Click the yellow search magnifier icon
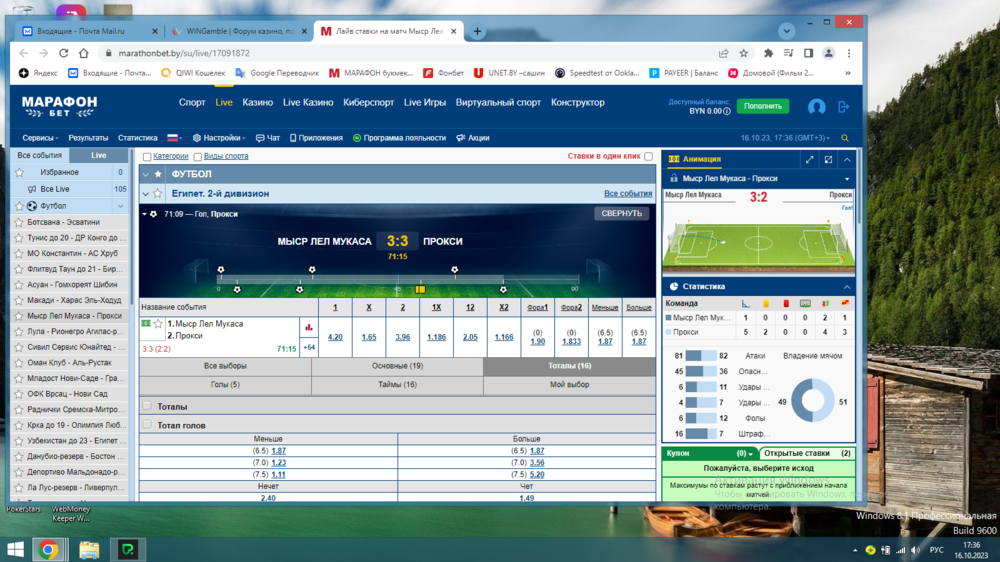The height and width of the screenshot is (562, 1000). (x=845, y=138)
